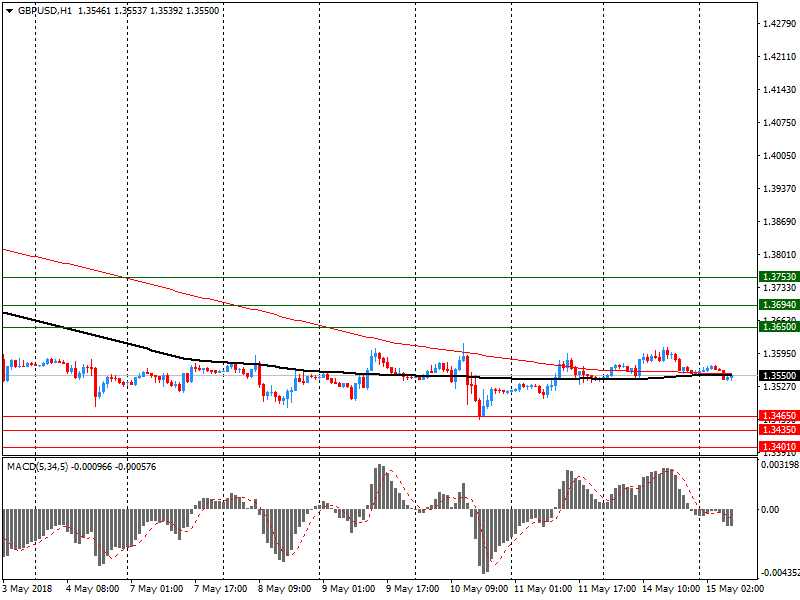This screenshot has width=800, height=600.
Task: Click the 9 May 01:00 time axis marker
Action: [x=347, y=590]
